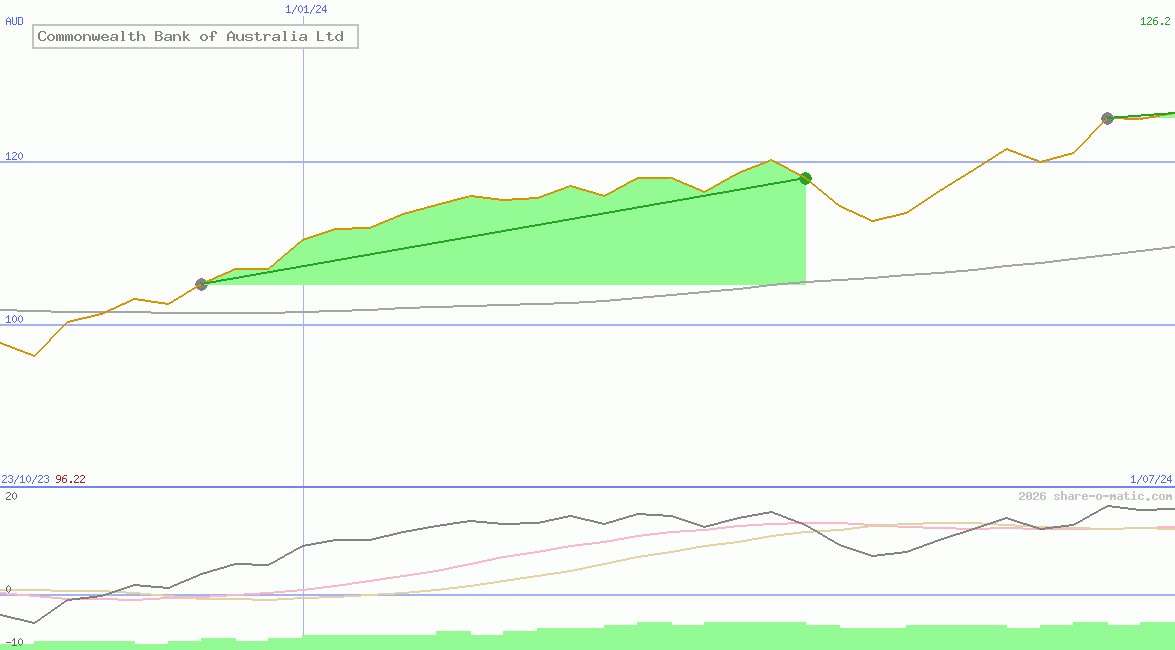The height and width of the screenshot is (650, 1175).
Task: Click the 20 indicator axis label
Action: click(x=11, y=496)
